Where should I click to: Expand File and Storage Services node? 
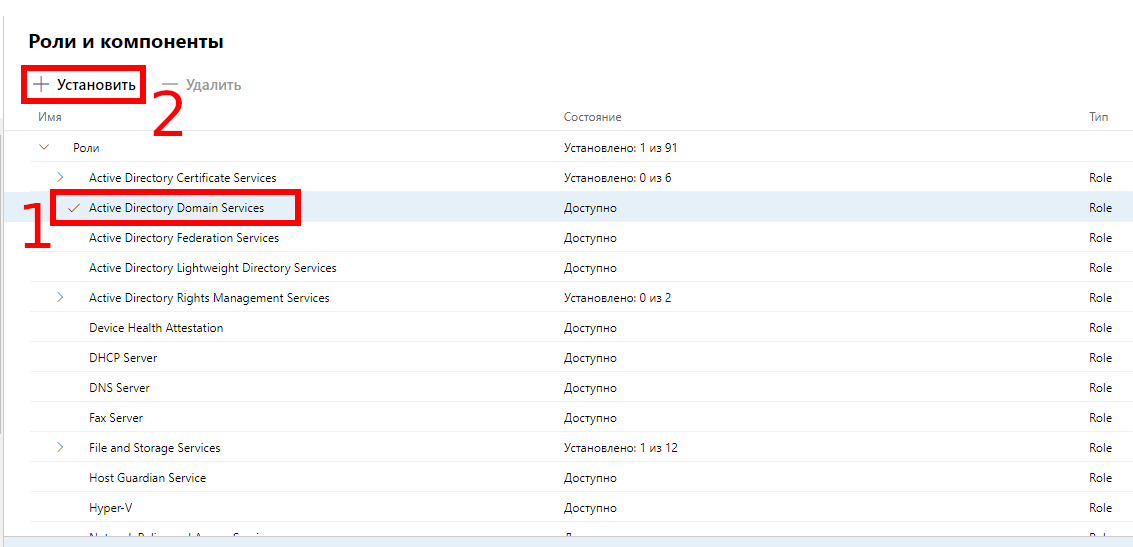tap(60, 447)
